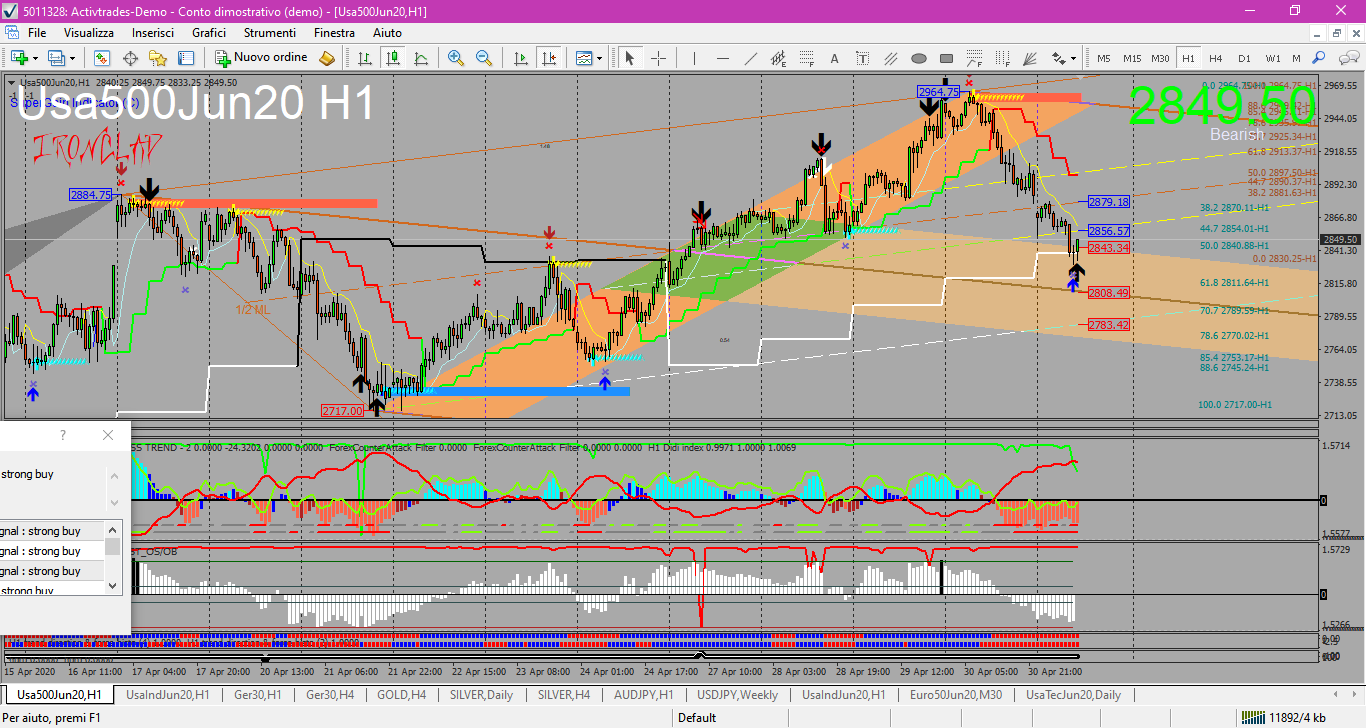Open the Grafici menu
Screen dimensions: 1366x728
point(209,32)
